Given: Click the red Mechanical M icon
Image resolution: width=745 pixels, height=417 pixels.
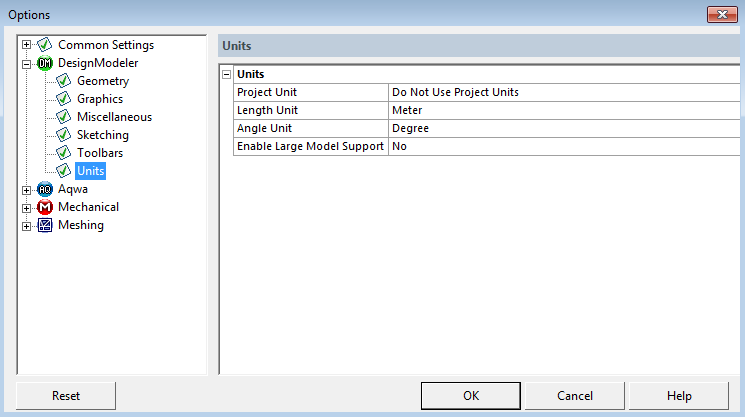Looking at the screenshot, I should pos(45,207).
